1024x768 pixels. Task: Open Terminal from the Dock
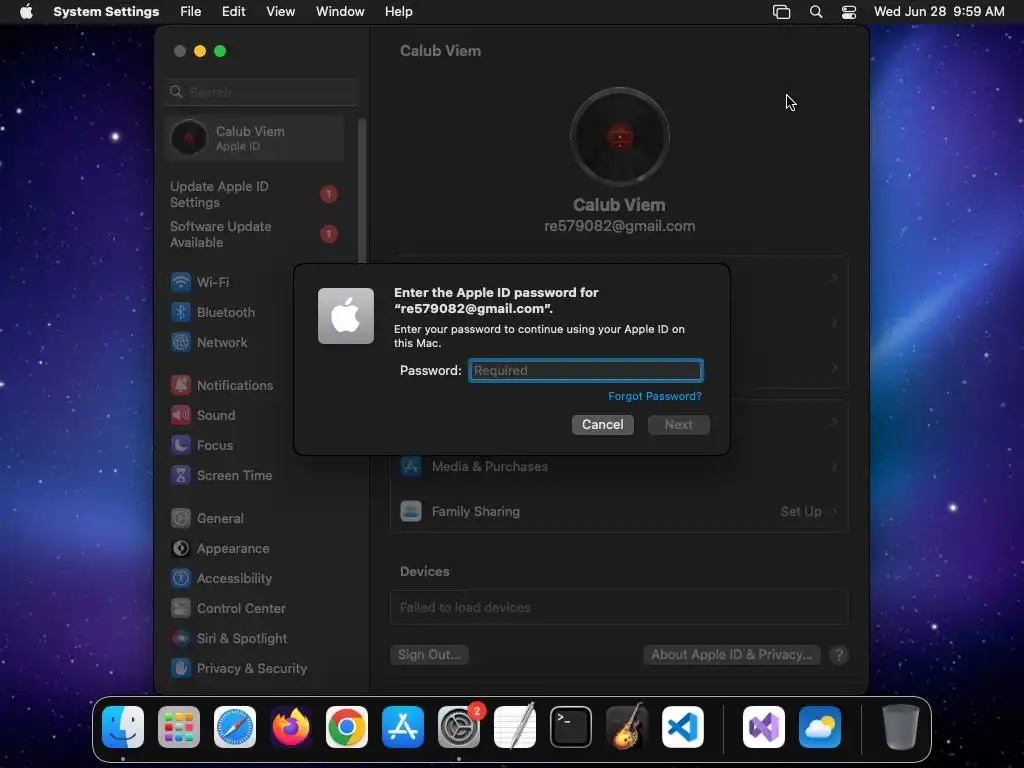pos(571,727)
